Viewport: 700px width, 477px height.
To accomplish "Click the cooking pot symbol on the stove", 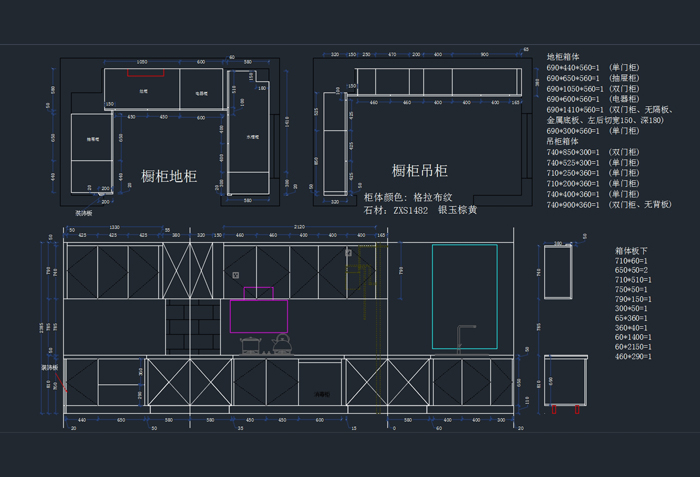I will (x=250, y=346).
